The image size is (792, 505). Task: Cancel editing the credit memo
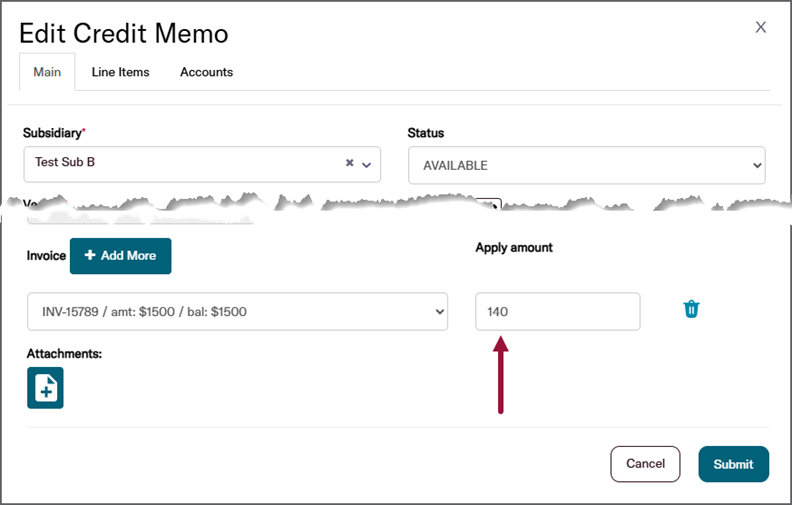(x=645, y=464)
